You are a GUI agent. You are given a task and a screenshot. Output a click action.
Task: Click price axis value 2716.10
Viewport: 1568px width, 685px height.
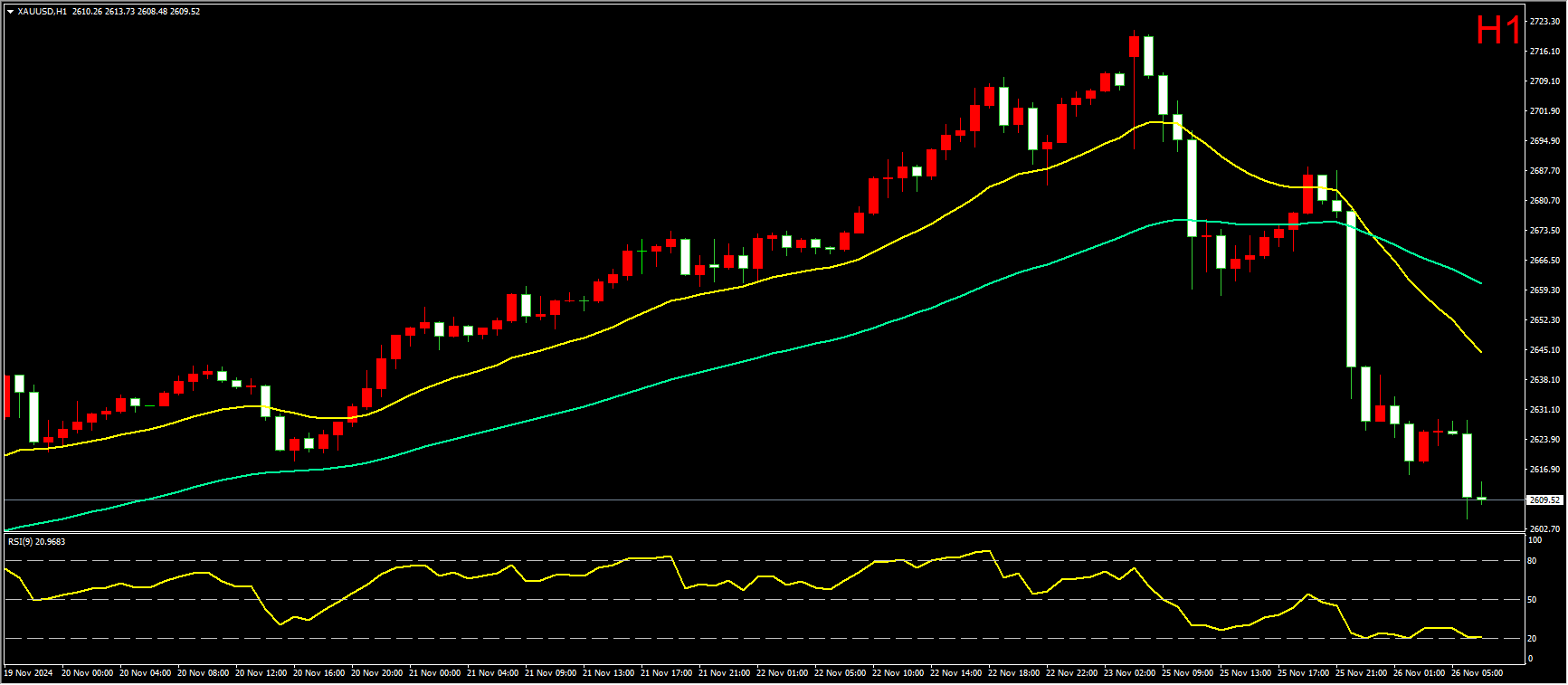click(1544, 52)
